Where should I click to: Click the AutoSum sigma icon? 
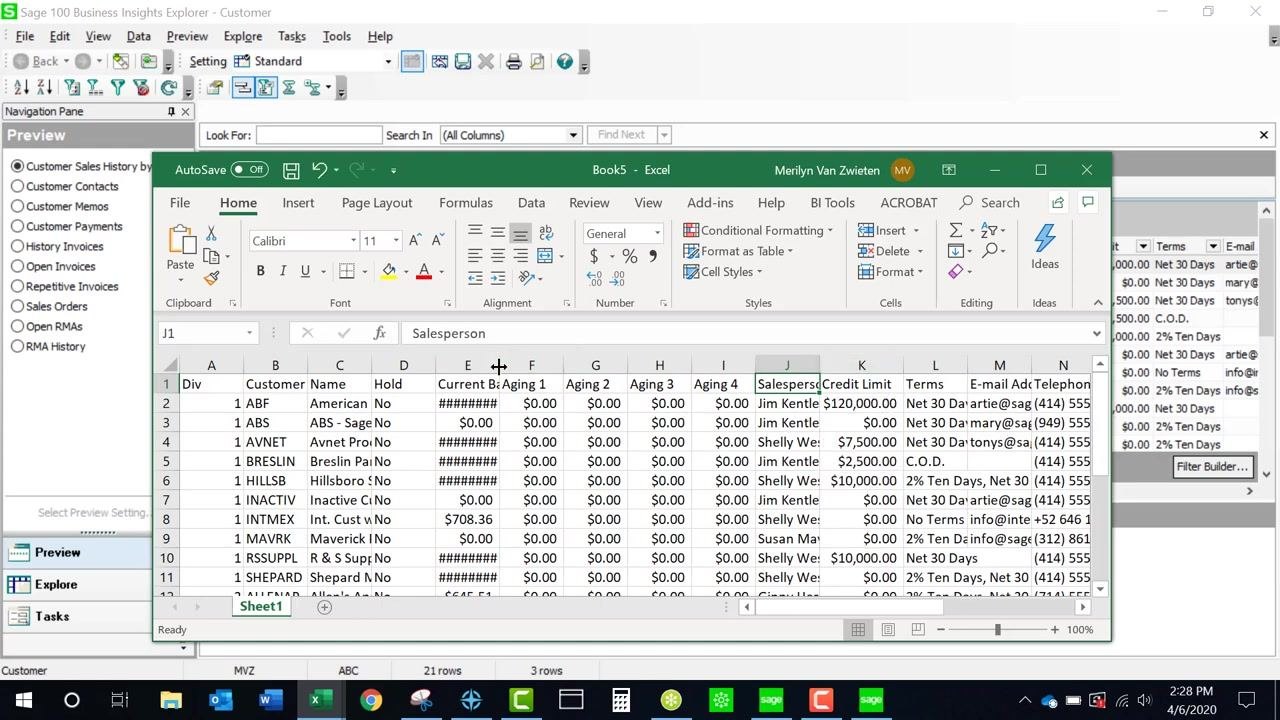click(x=956, y=230)
